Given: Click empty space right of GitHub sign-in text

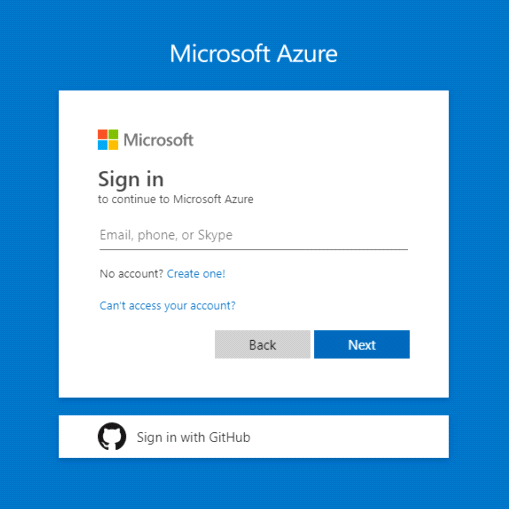Looking at the screenshot, I should point(348,437).
